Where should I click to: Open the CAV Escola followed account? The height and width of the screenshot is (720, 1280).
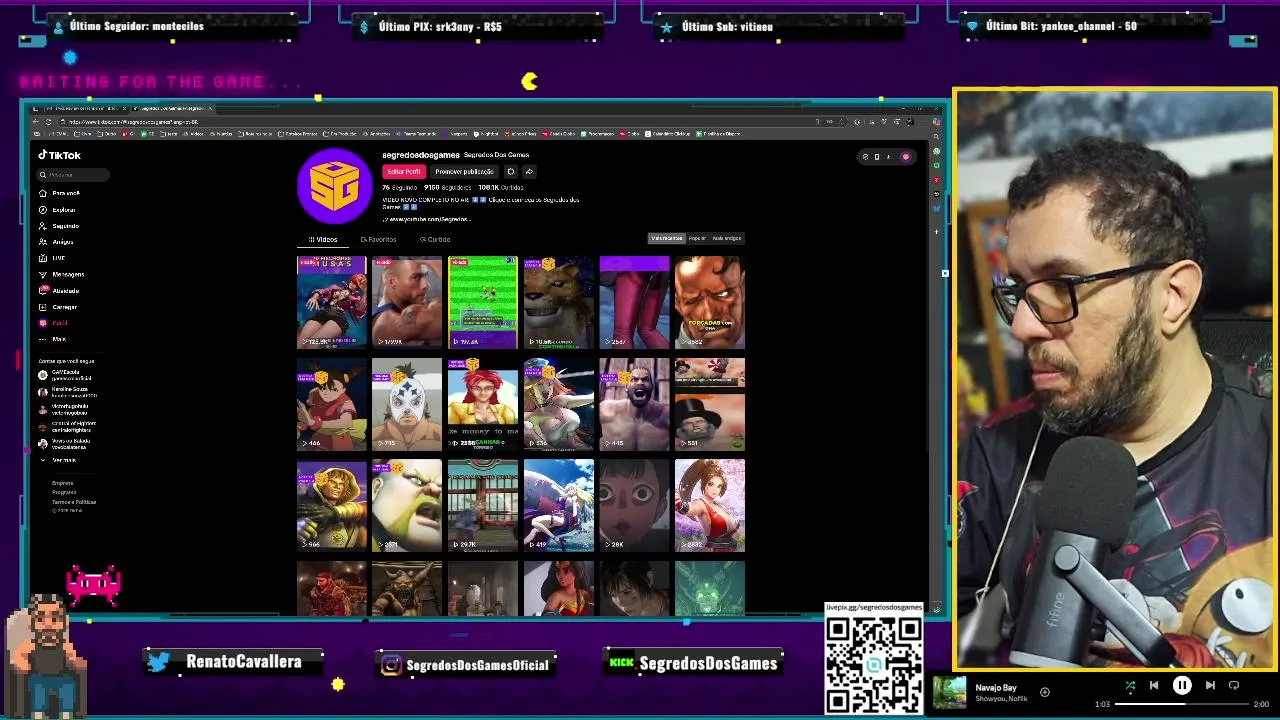coord(65,375)
